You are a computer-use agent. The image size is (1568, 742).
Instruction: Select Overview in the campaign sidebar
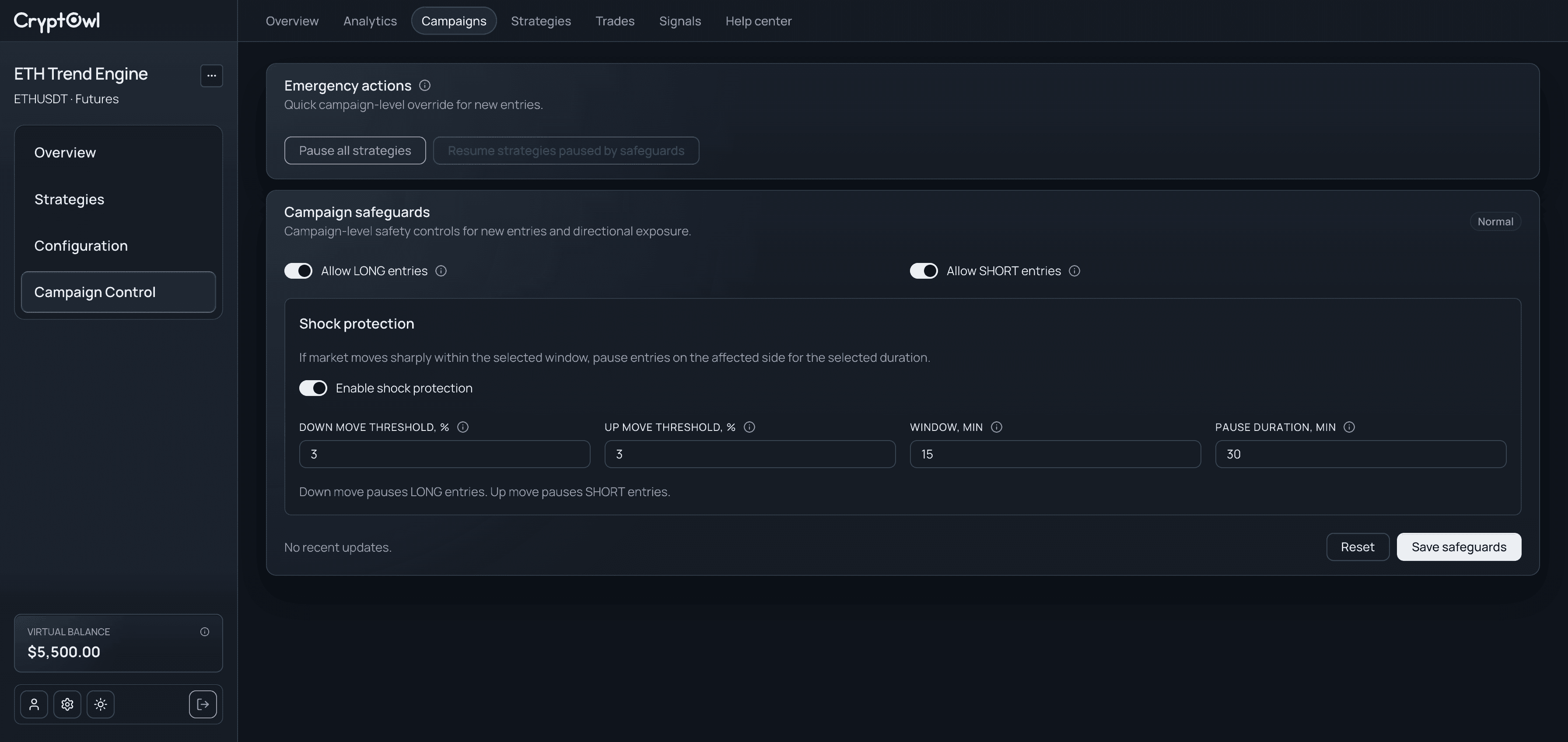tap(119, 152)
